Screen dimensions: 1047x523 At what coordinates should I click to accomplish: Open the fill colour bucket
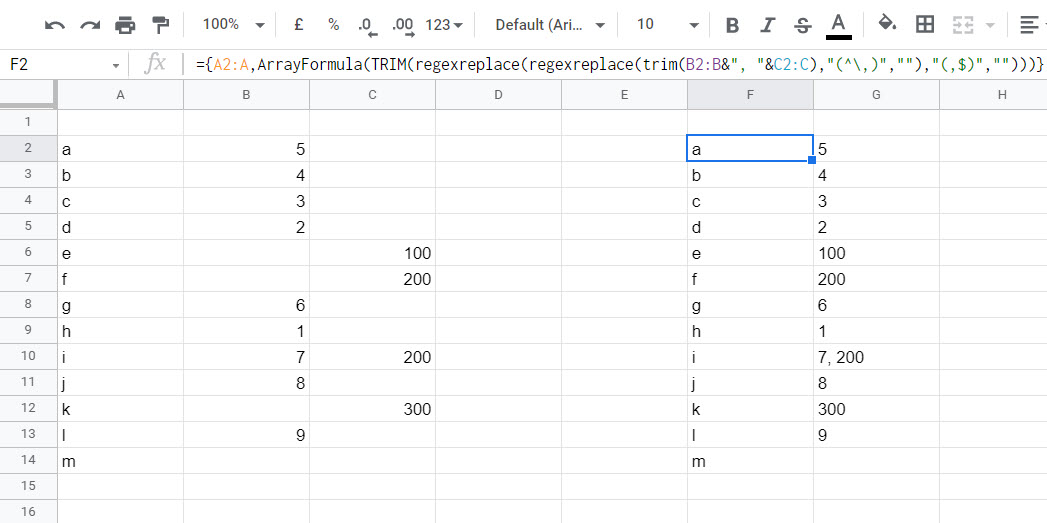coord(887,24)
